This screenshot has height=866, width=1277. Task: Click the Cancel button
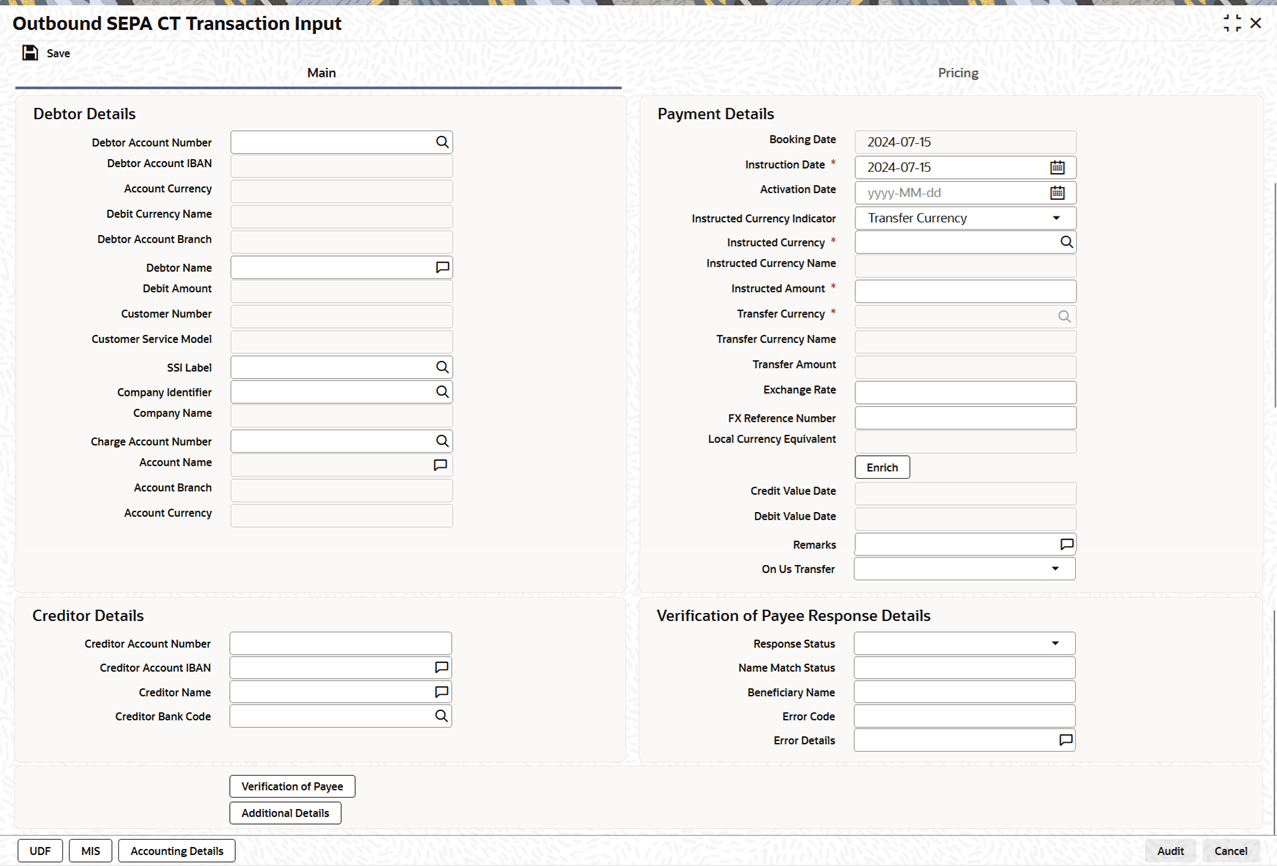(1231, 851)
